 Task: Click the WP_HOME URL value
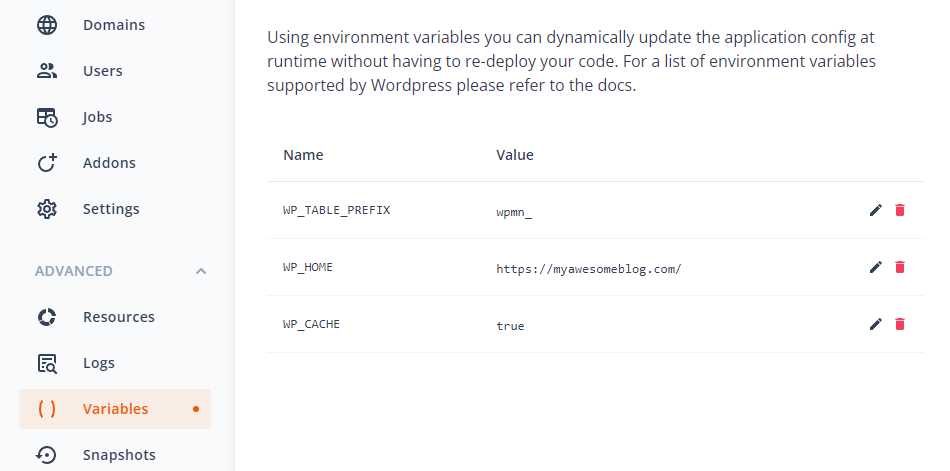coord(589,269)
